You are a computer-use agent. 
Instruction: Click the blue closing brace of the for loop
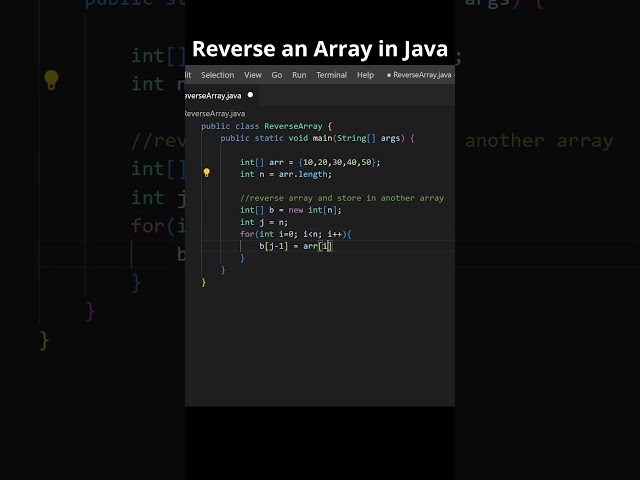[x=242, y=258]
